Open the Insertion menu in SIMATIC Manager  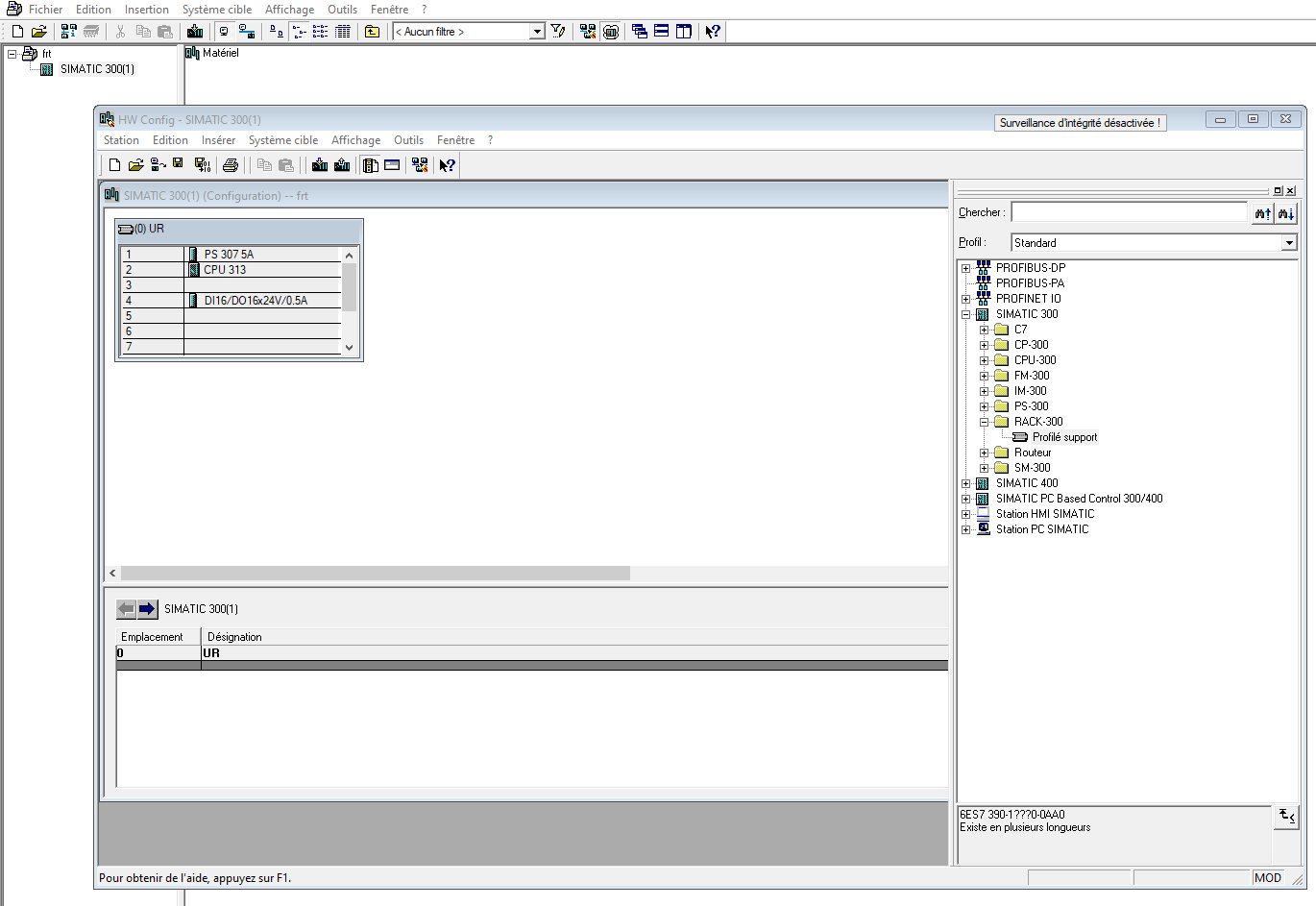(x=147, y=10)
